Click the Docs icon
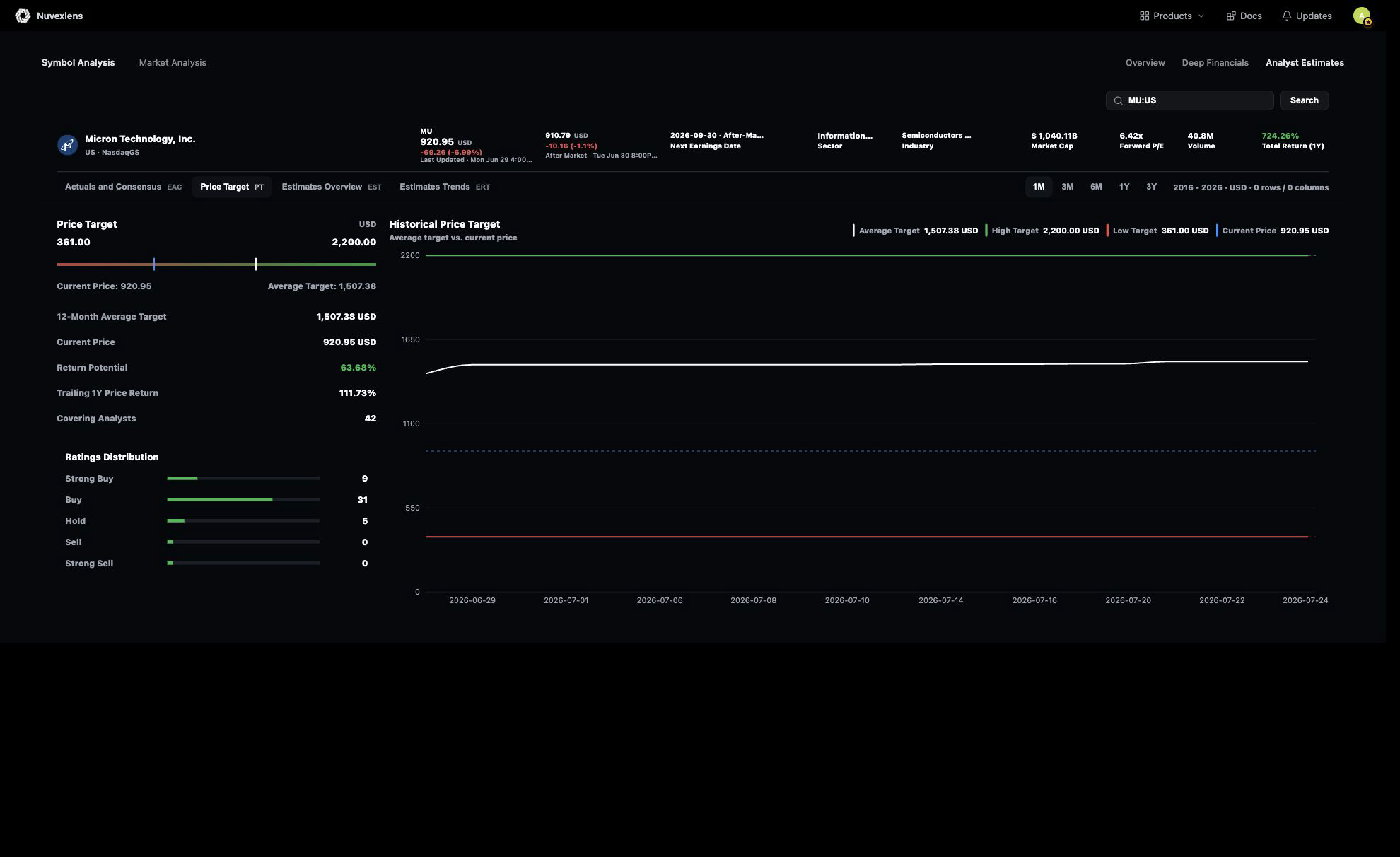Viewport: 1400px width, 857px height. tap(1231, 16)
